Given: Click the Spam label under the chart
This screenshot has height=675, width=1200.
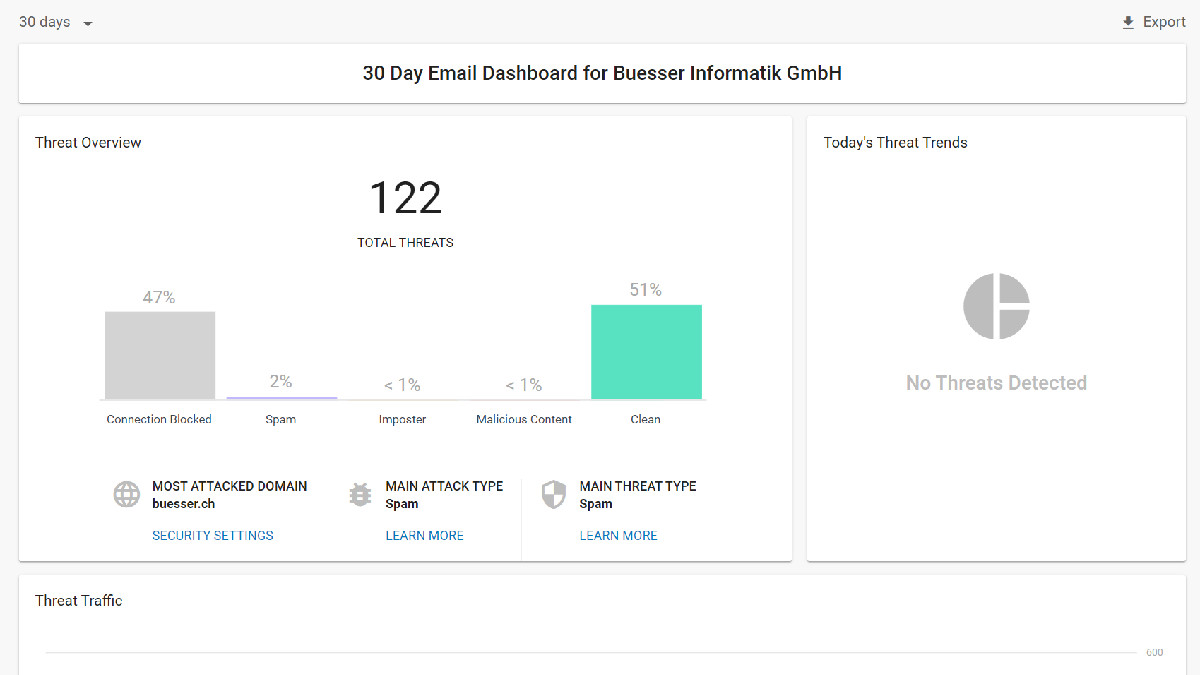Looking at the screenshot, I should tap(281, 419).
